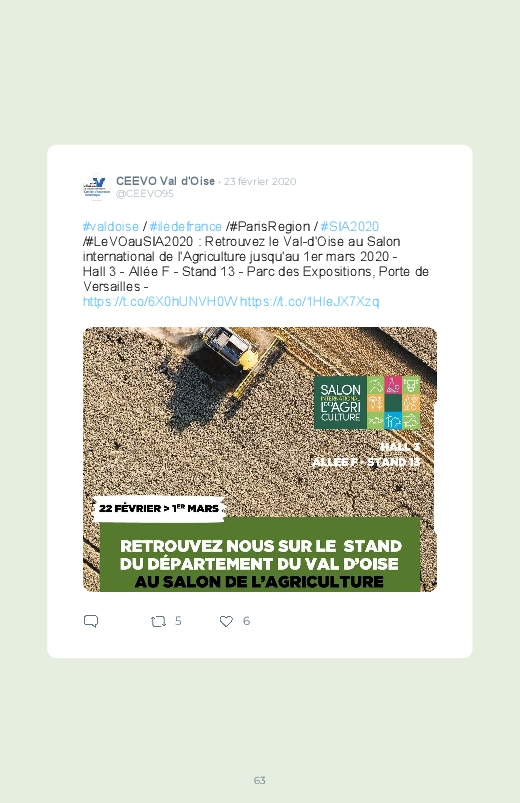The image size is (520, 803).
Task: Click the 22 Février > 1er Mars banner
Action: point(159,509)
